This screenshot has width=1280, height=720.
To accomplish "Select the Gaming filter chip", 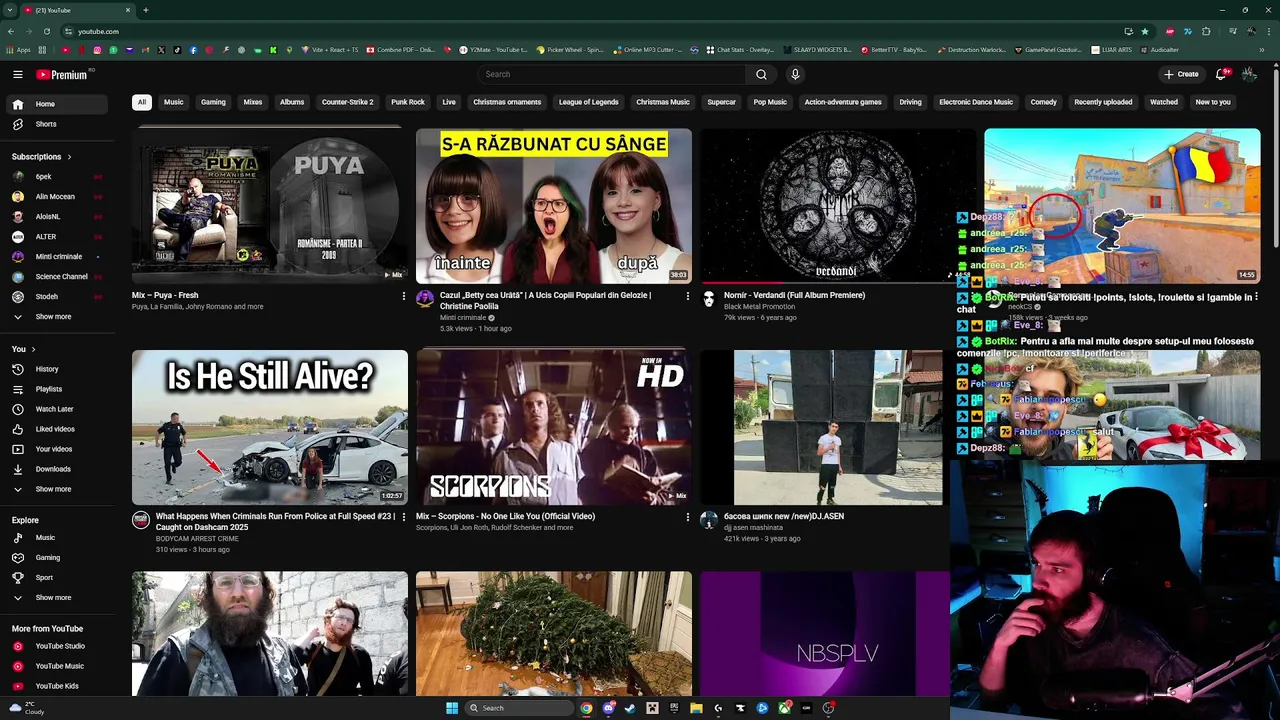I will [x=213, y=102].
